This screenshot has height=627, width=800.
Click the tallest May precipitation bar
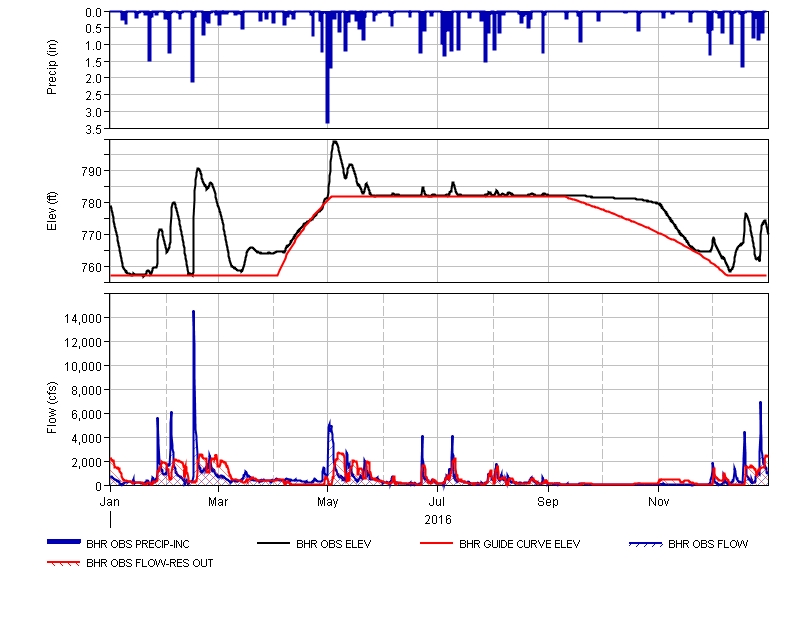point(328,67)
